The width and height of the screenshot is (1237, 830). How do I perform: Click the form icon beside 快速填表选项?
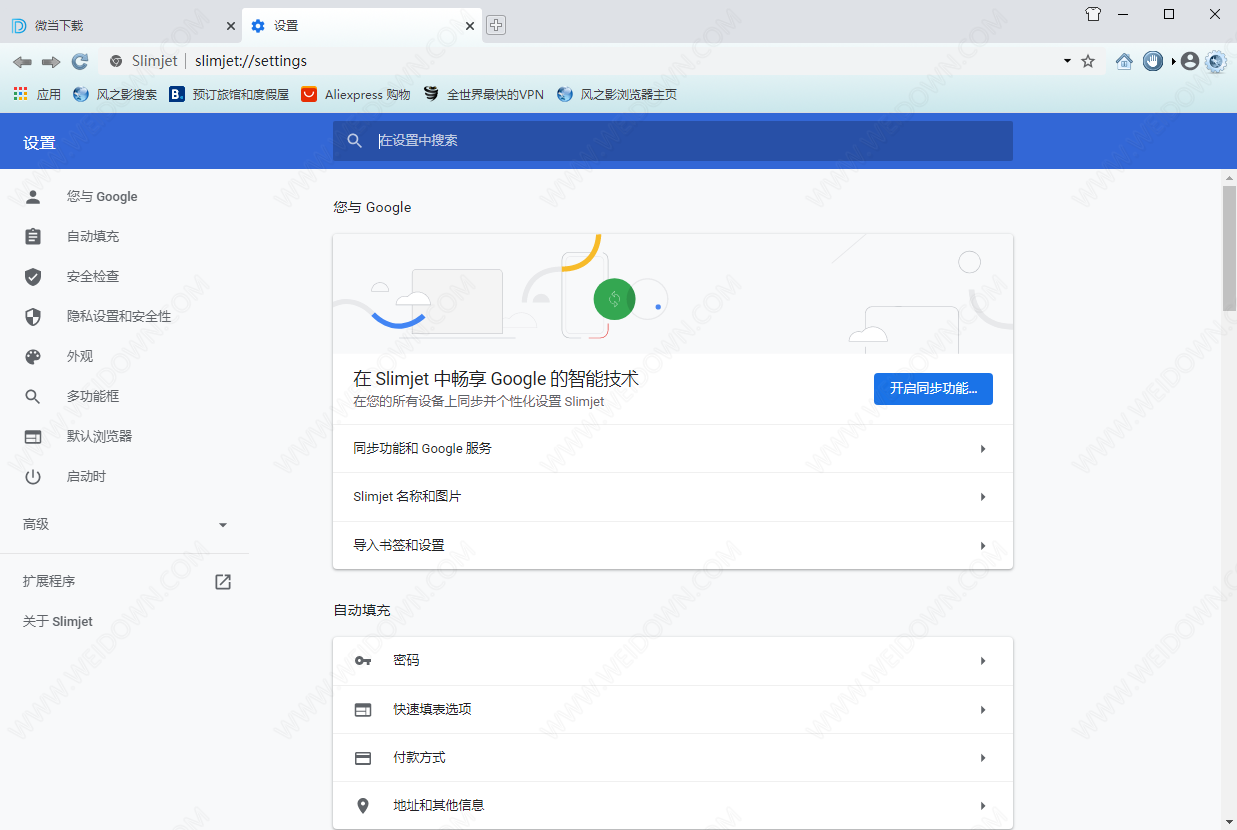point(363,710)
